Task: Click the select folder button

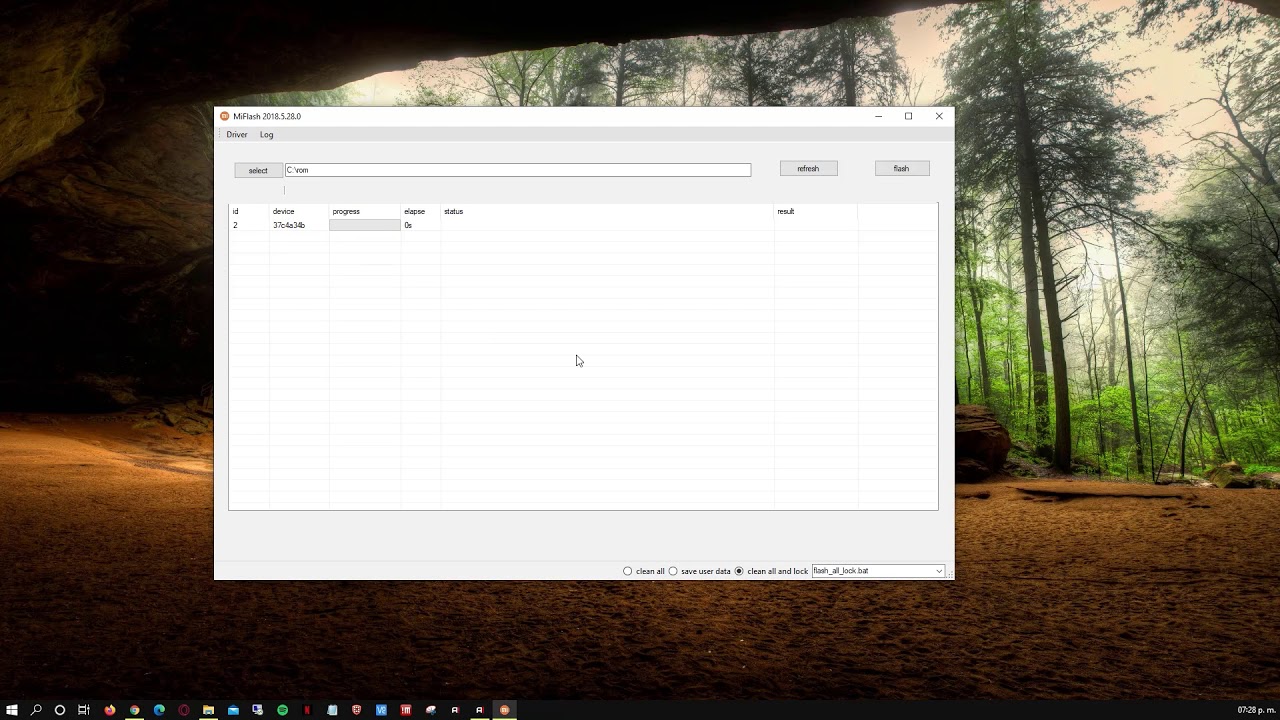Action: pyautogui.click(x=258, y=171)
